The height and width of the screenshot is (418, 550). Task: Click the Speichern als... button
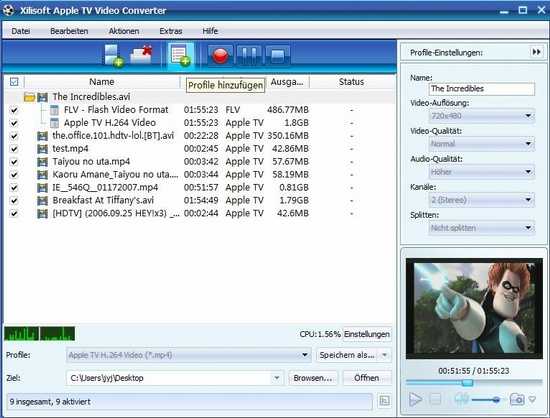[x=347, y=355]
